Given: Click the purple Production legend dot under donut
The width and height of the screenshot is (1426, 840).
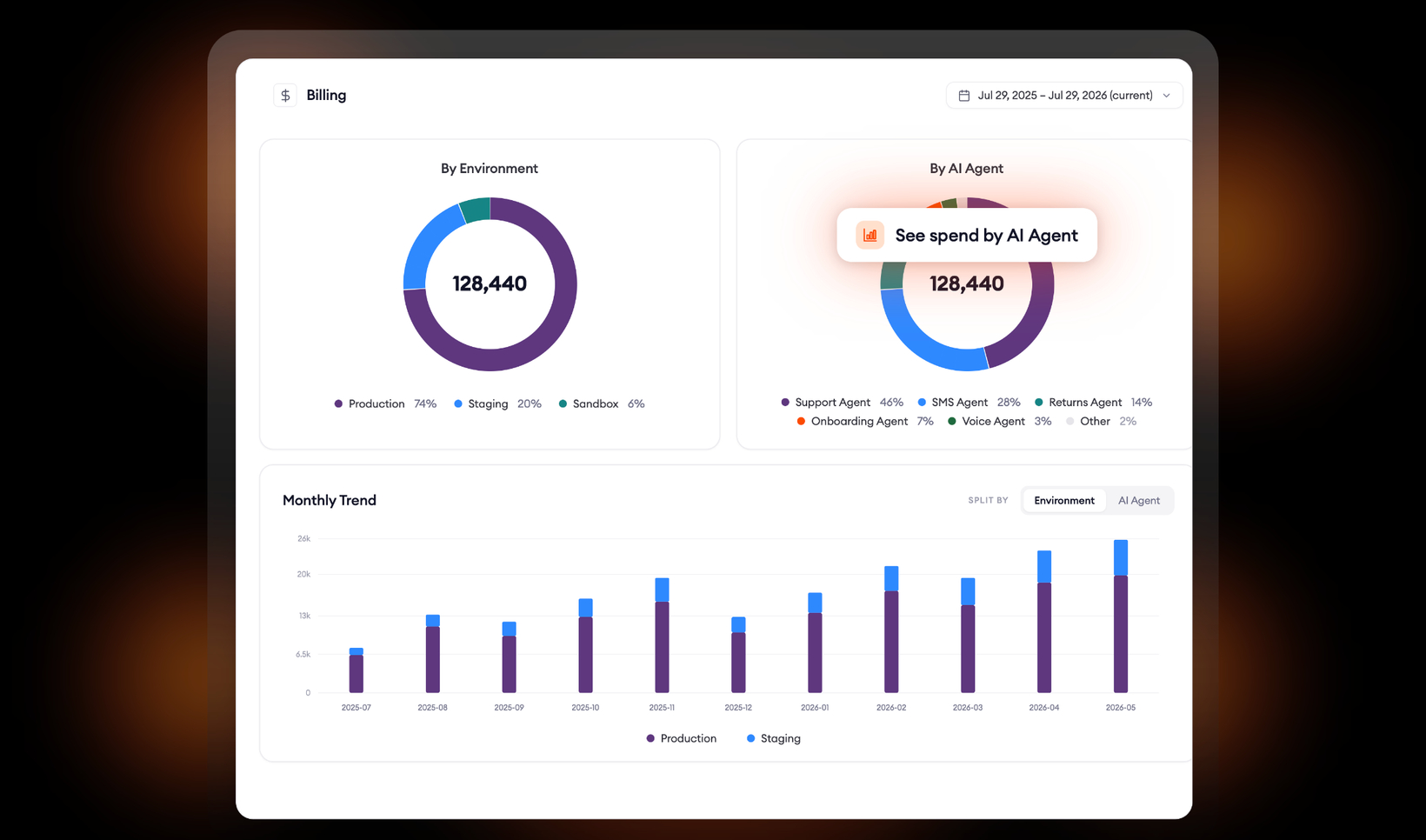Looking at the screenshot, I should [338, 403].
